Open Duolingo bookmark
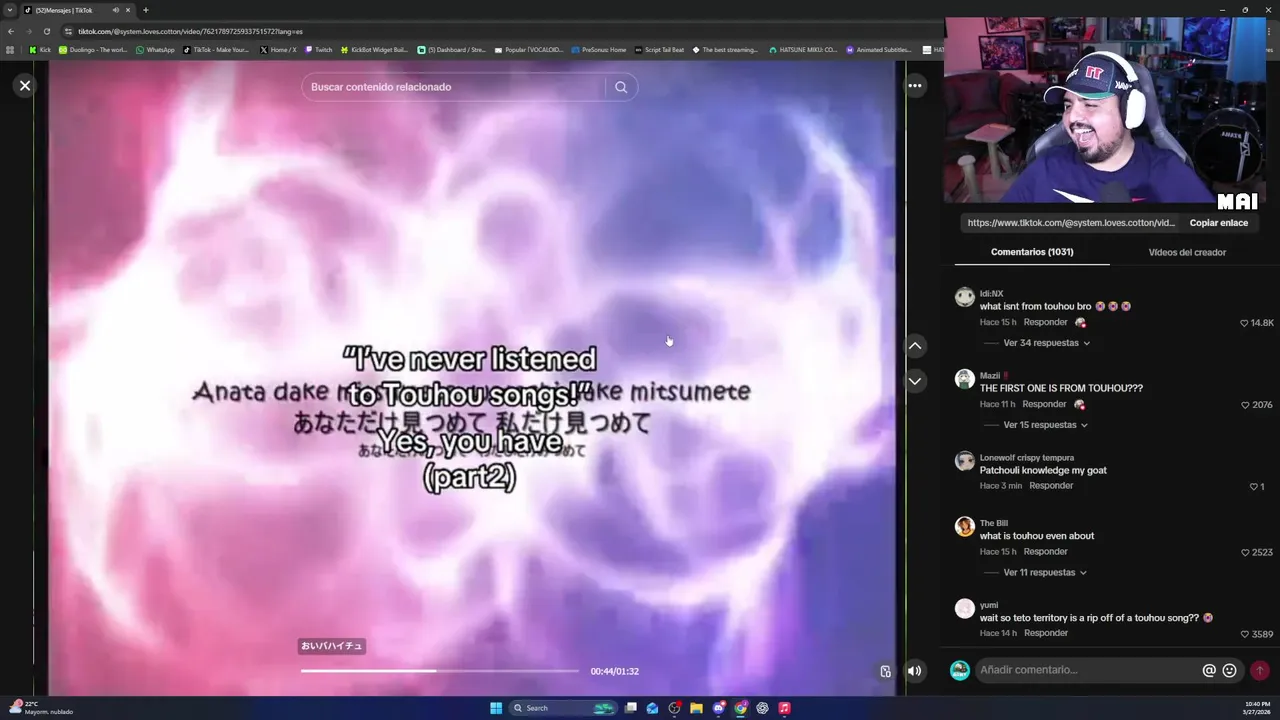The width and height of the screenshot is (1280, 720). pos(93,49)
